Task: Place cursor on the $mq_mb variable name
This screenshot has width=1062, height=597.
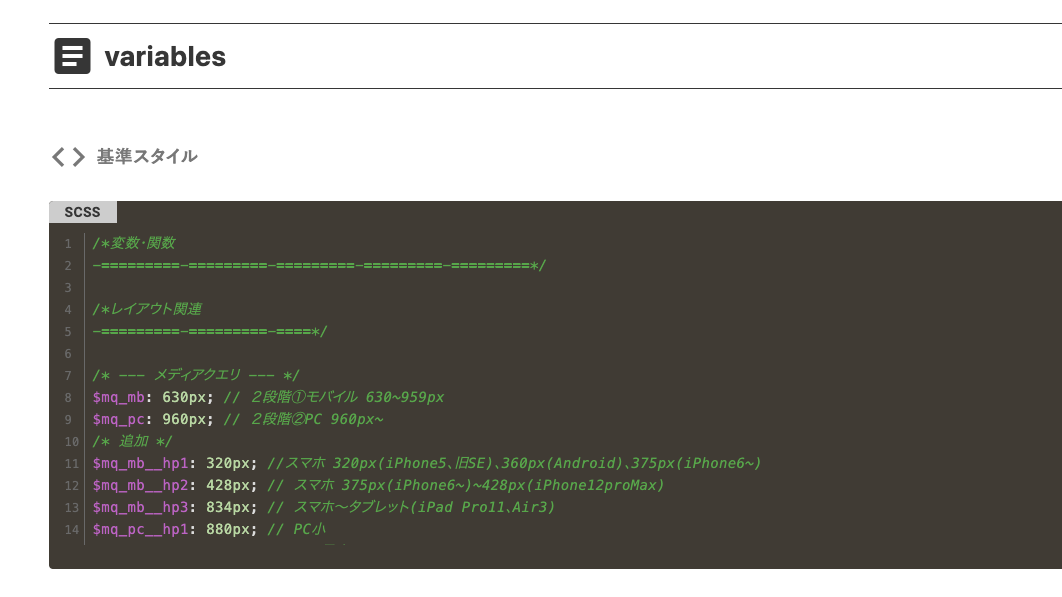Action: pyautogui.click(x=118, y=397)
